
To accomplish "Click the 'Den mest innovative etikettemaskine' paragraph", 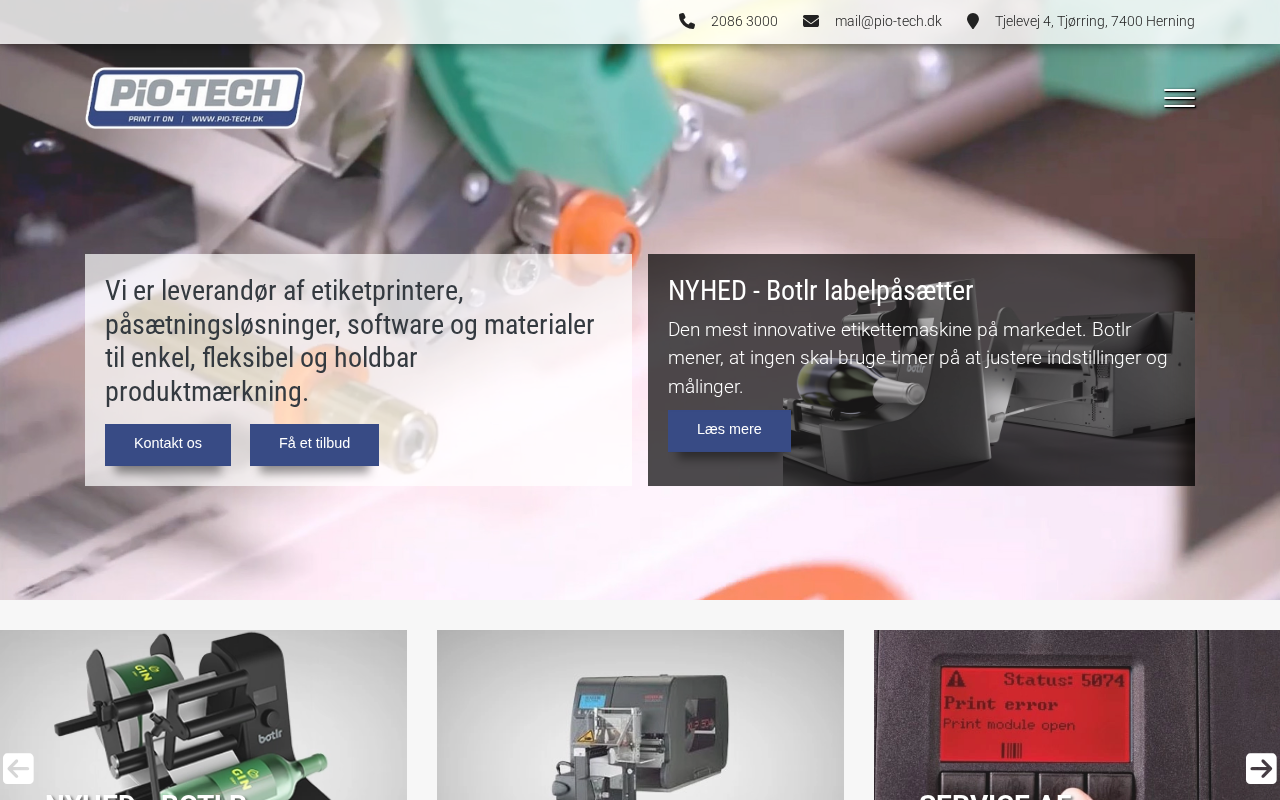I will 918,358.
